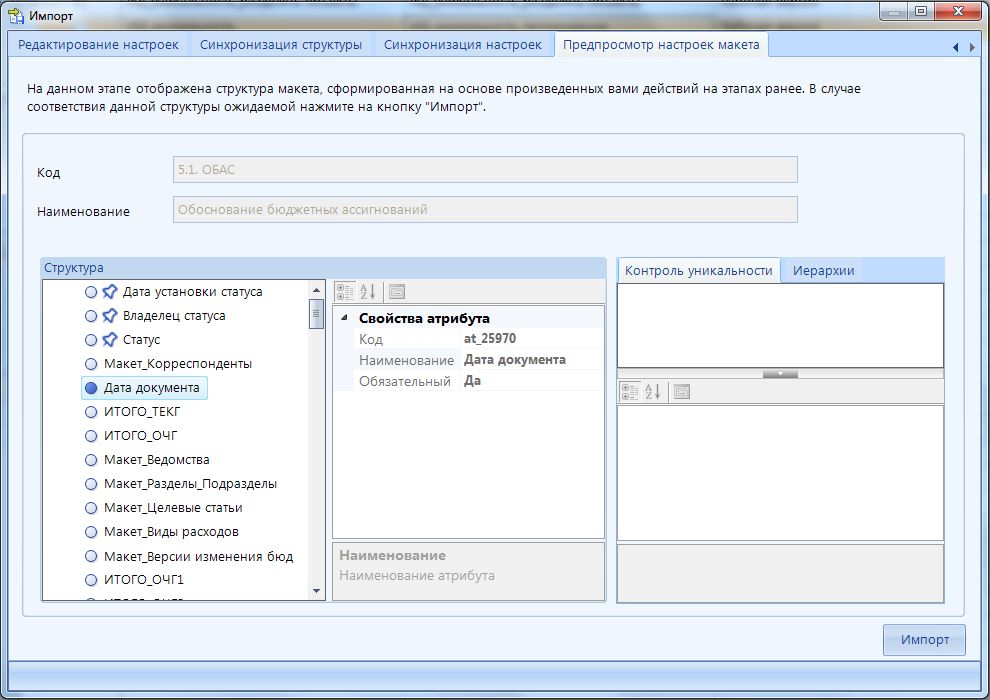Sort attribute properties alphabetically with A-Z icon

368,292
